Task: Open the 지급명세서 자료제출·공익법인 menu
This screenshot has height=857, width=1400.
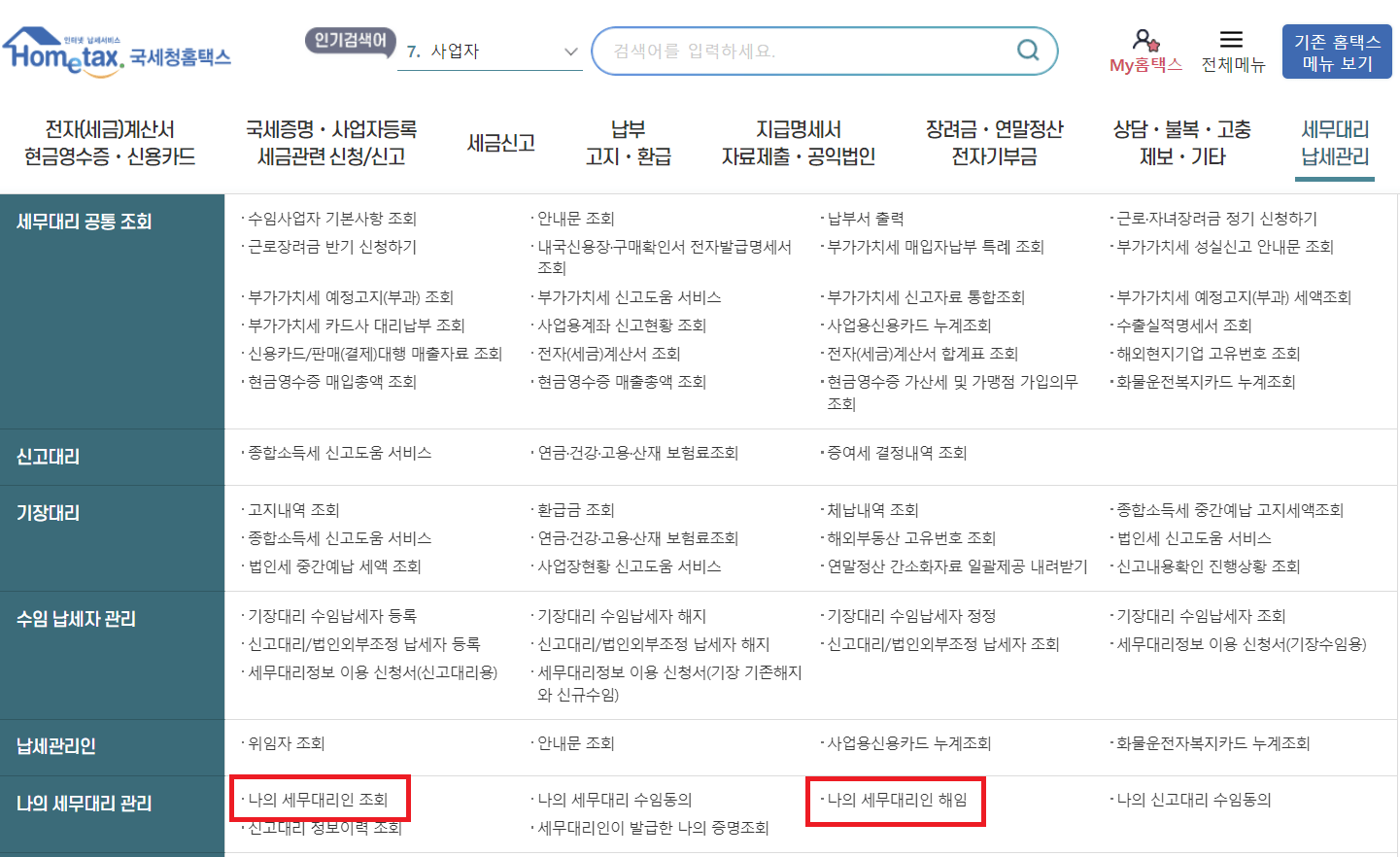Action: click(797, 139)
